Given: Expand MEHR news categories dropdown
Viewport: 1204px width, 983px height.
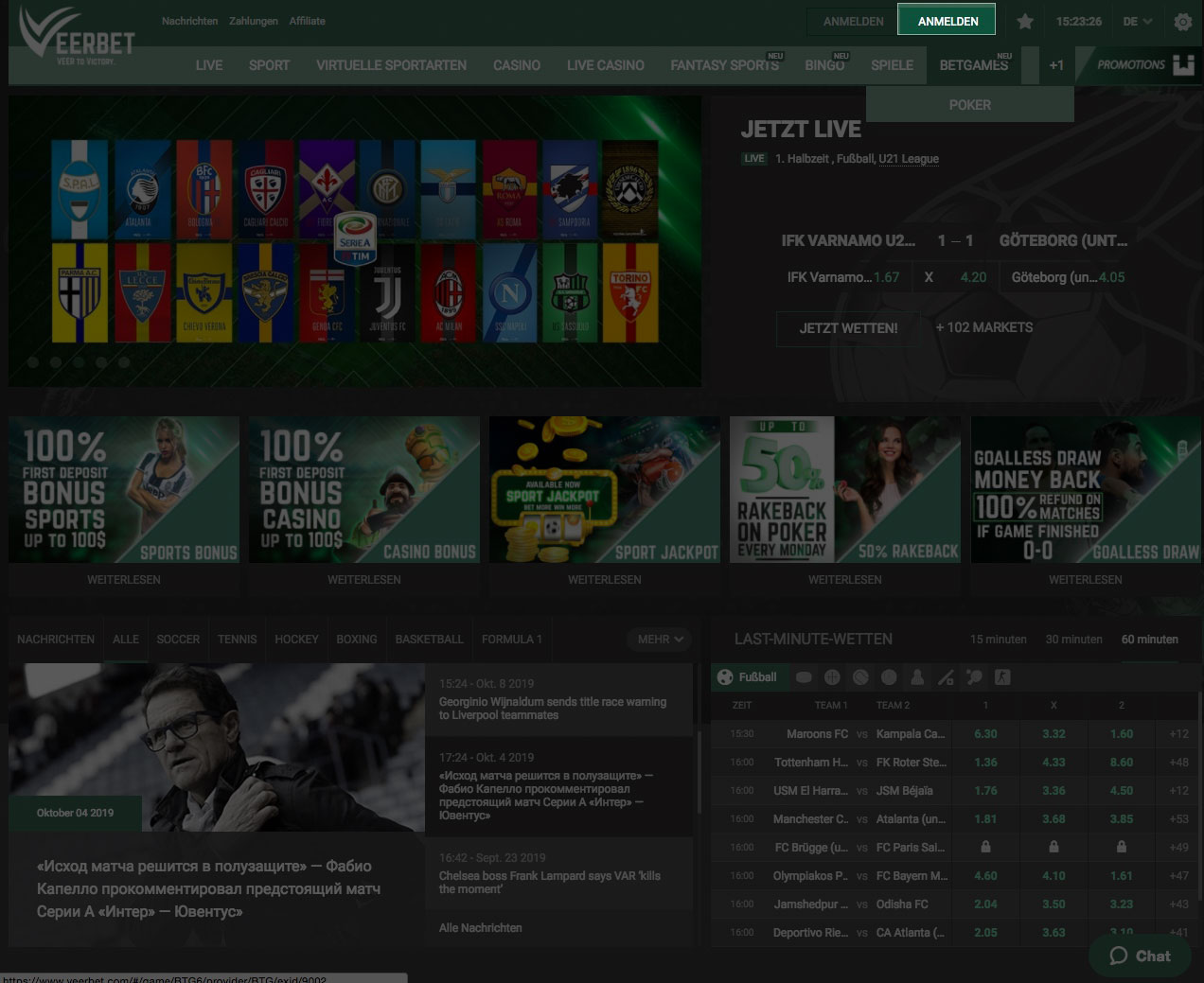Looking at the screenshot, I should [x=660, y=640].
